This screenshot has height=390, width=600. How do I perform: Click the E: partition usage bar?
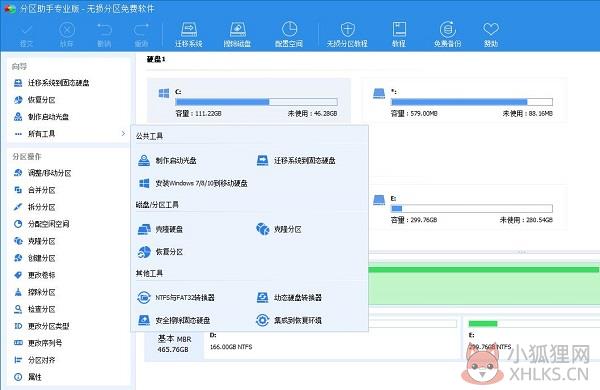(x=472, y=209)
